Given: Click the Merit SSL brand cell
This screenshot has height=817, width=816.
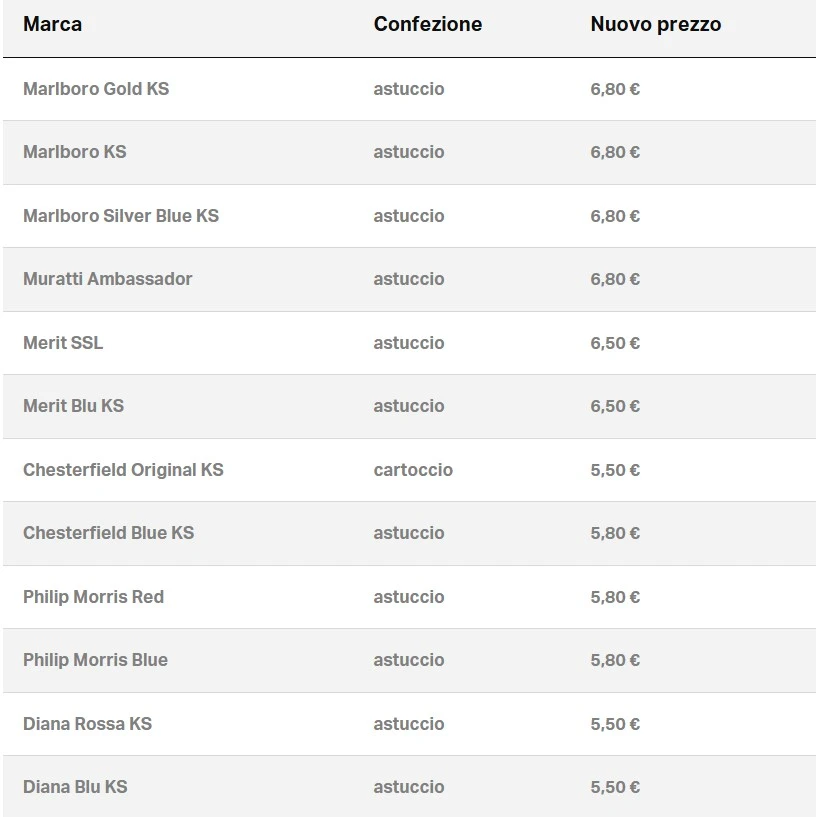Looking at the screenshot, I should pyautogui.click(x=63, y=343).
